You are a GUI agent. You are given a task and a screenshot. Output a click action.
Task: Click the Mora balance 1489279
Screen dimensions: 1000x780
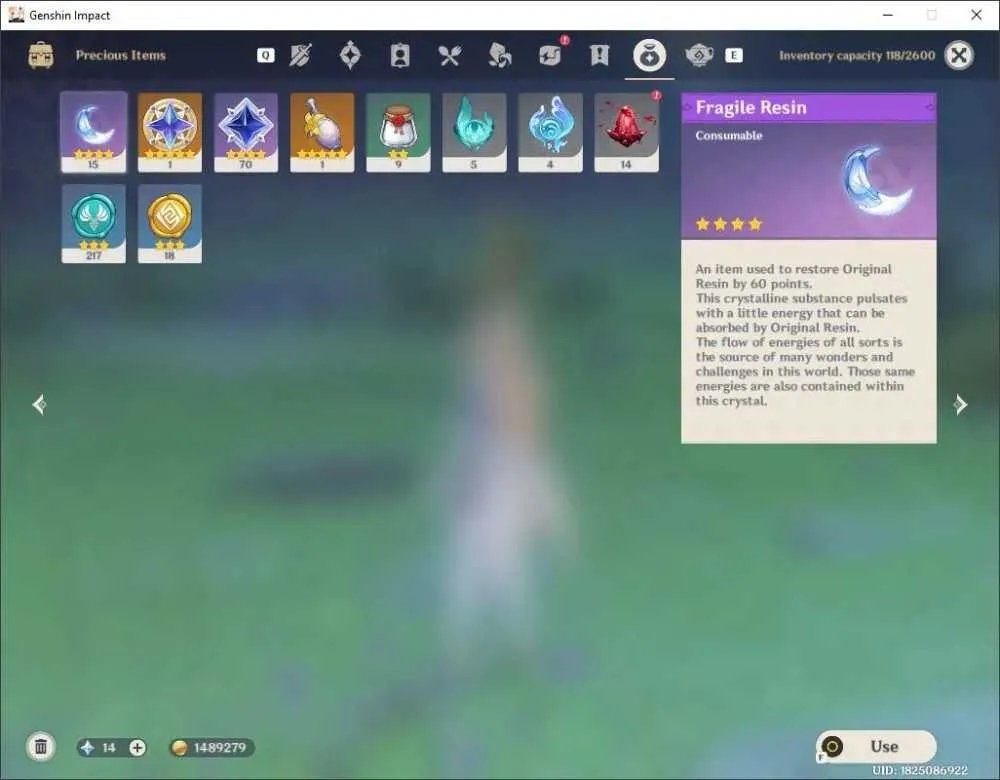(x=212, y=747)
